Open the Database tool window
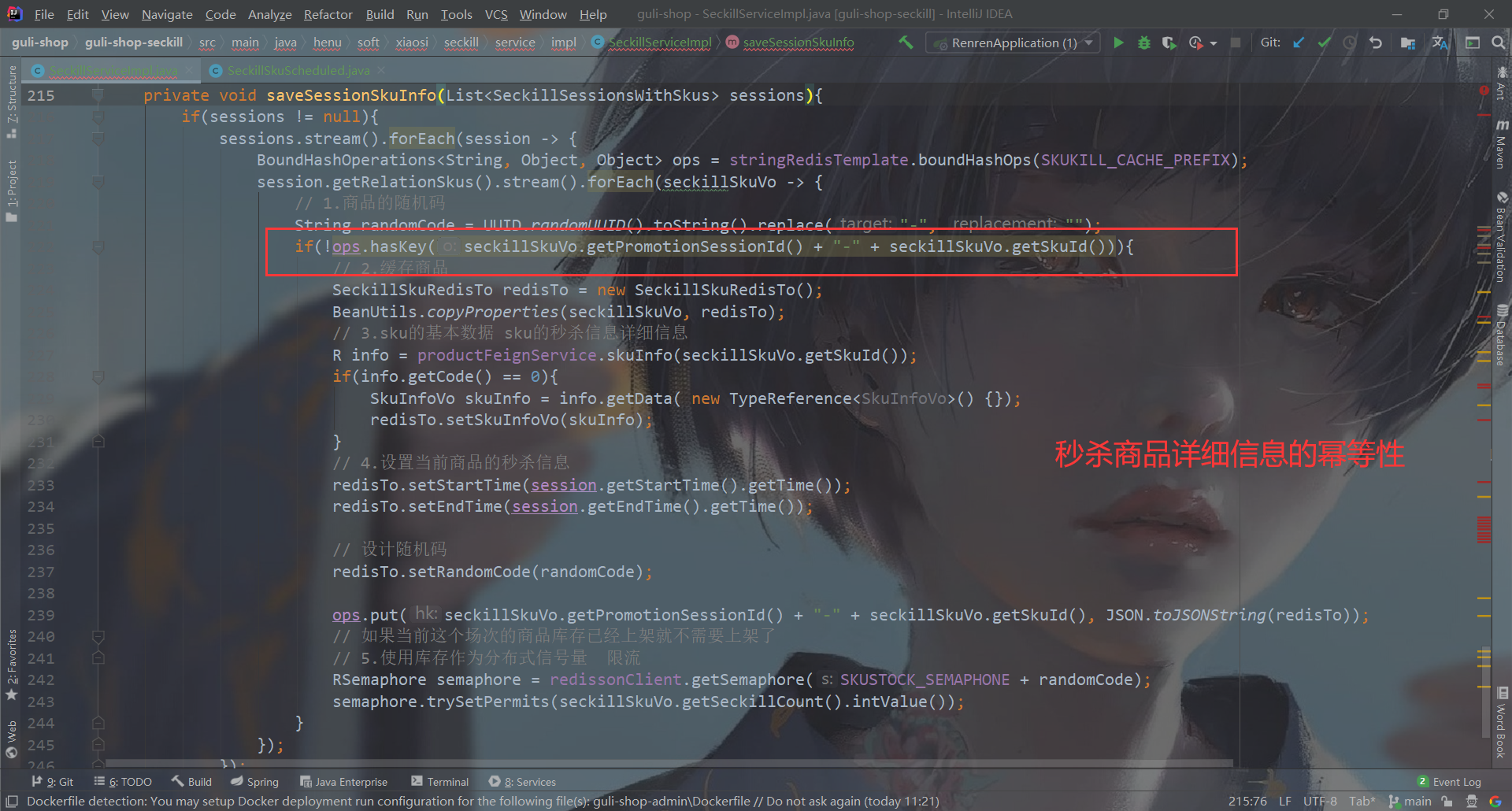This screenshot has width=1512, height=811. click(x=1502, y=335)
